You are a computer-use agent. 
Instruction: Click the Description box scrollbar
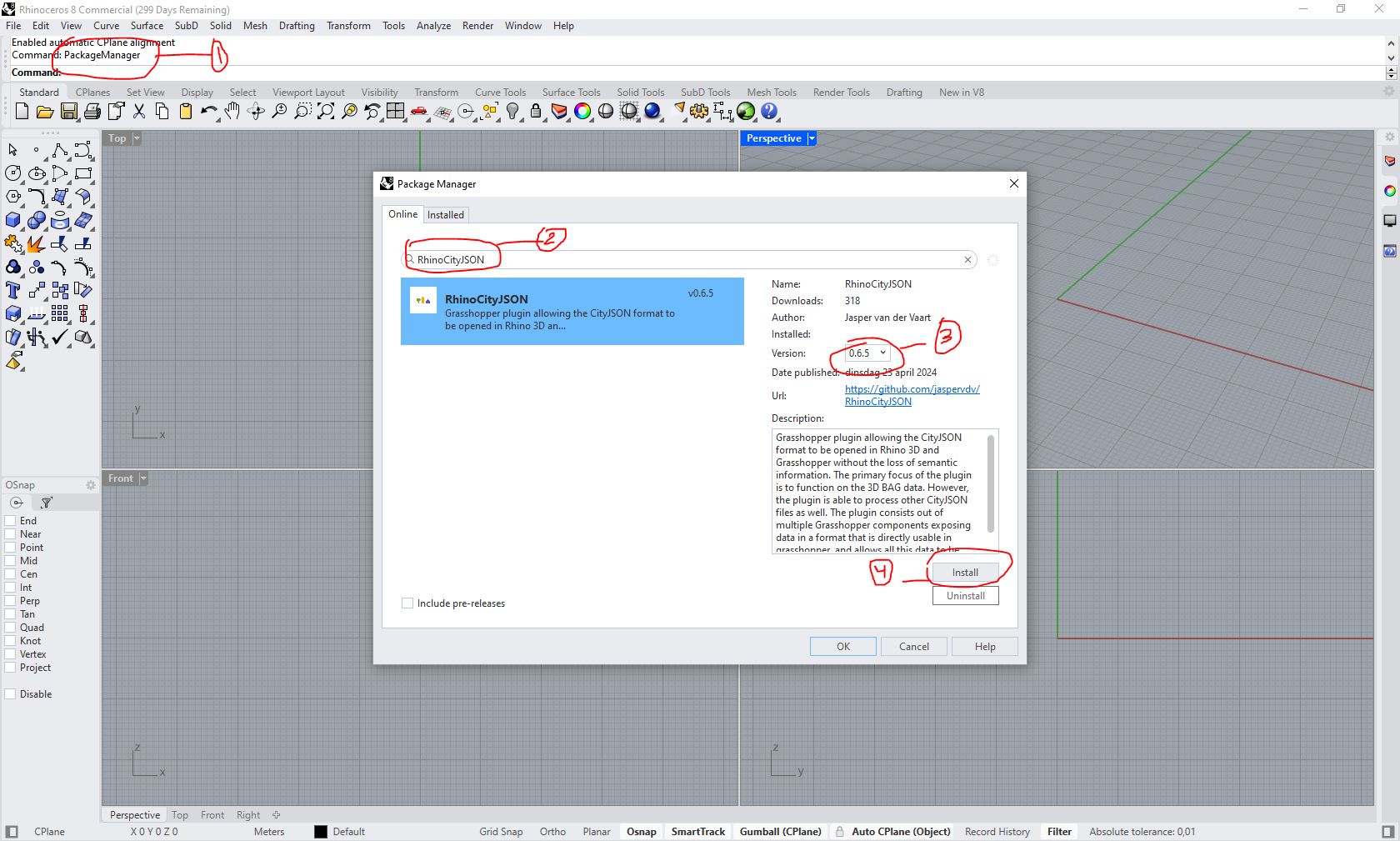click(x=990, y=483)
